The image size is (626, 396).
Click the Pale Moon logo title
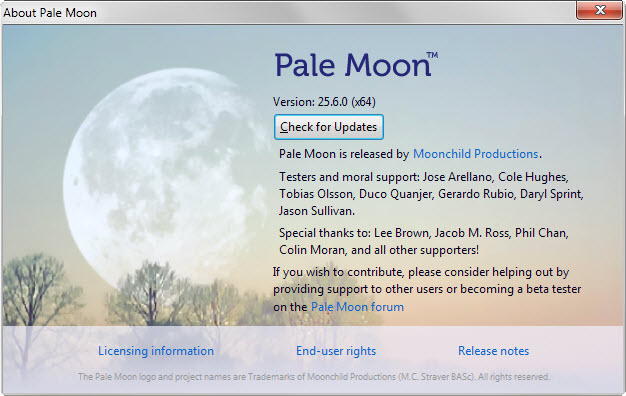click(356, 64)
